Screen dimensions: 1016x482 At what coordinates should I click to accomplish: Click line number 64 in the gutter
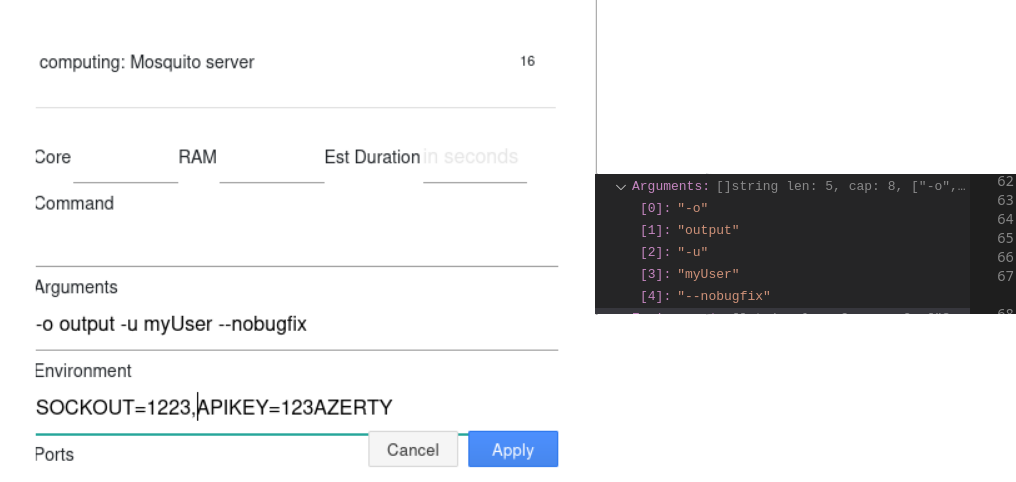click(x=1005, y=220)
